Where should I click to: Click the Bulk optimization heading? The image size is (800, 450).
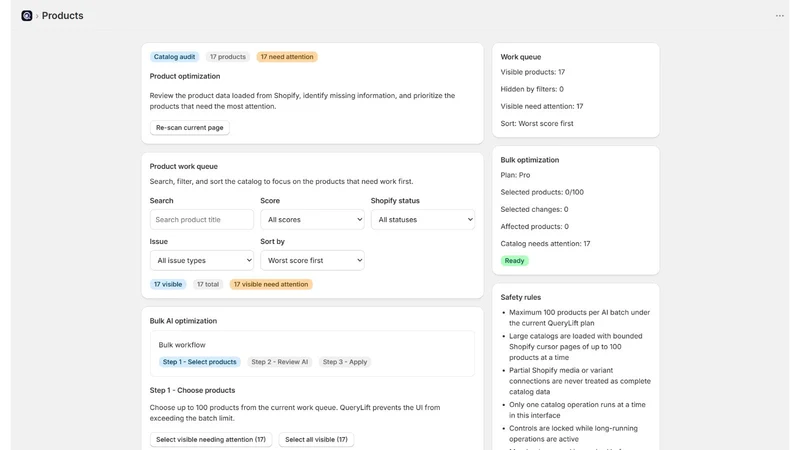[x=530, y=160]
